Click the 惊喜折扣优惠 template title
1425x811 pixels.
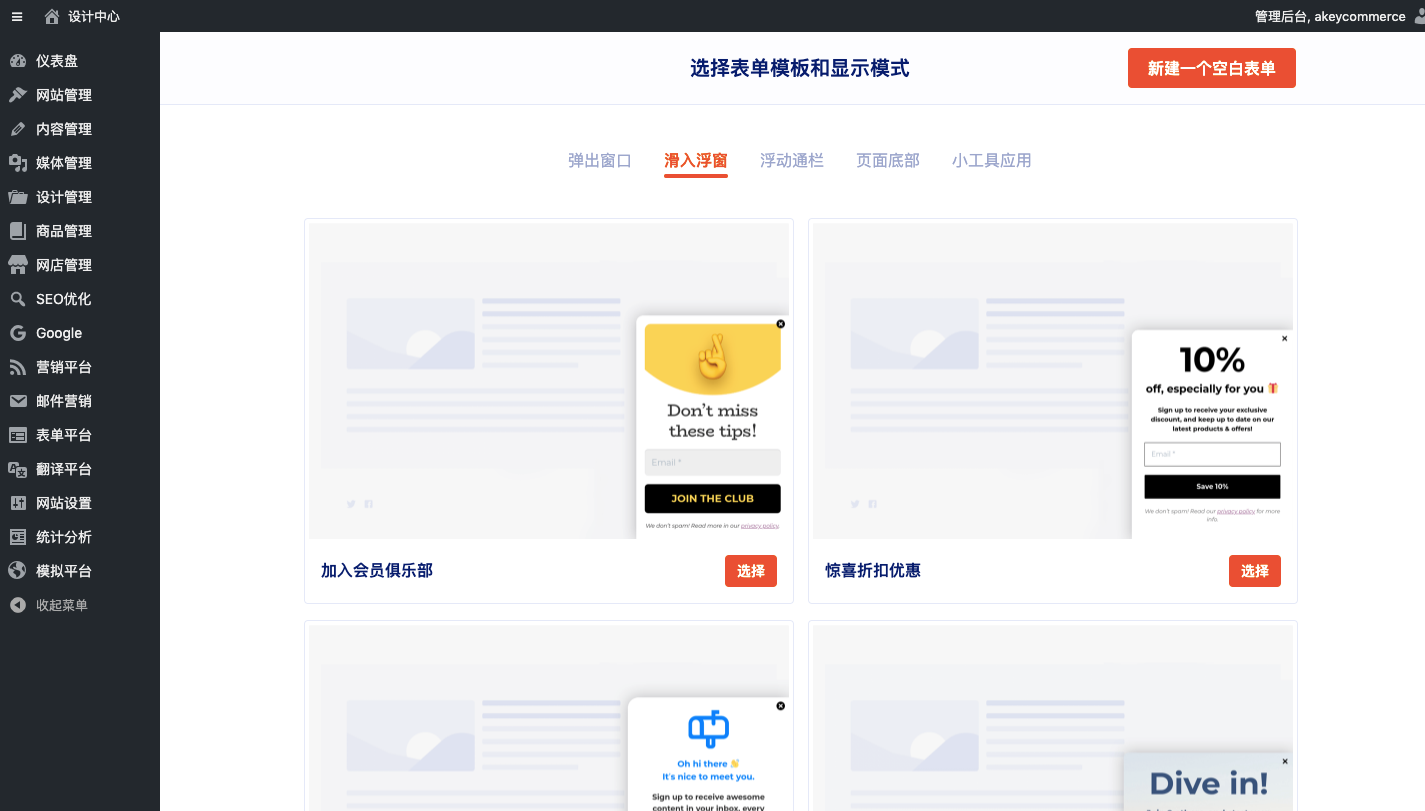click(873, 571)
